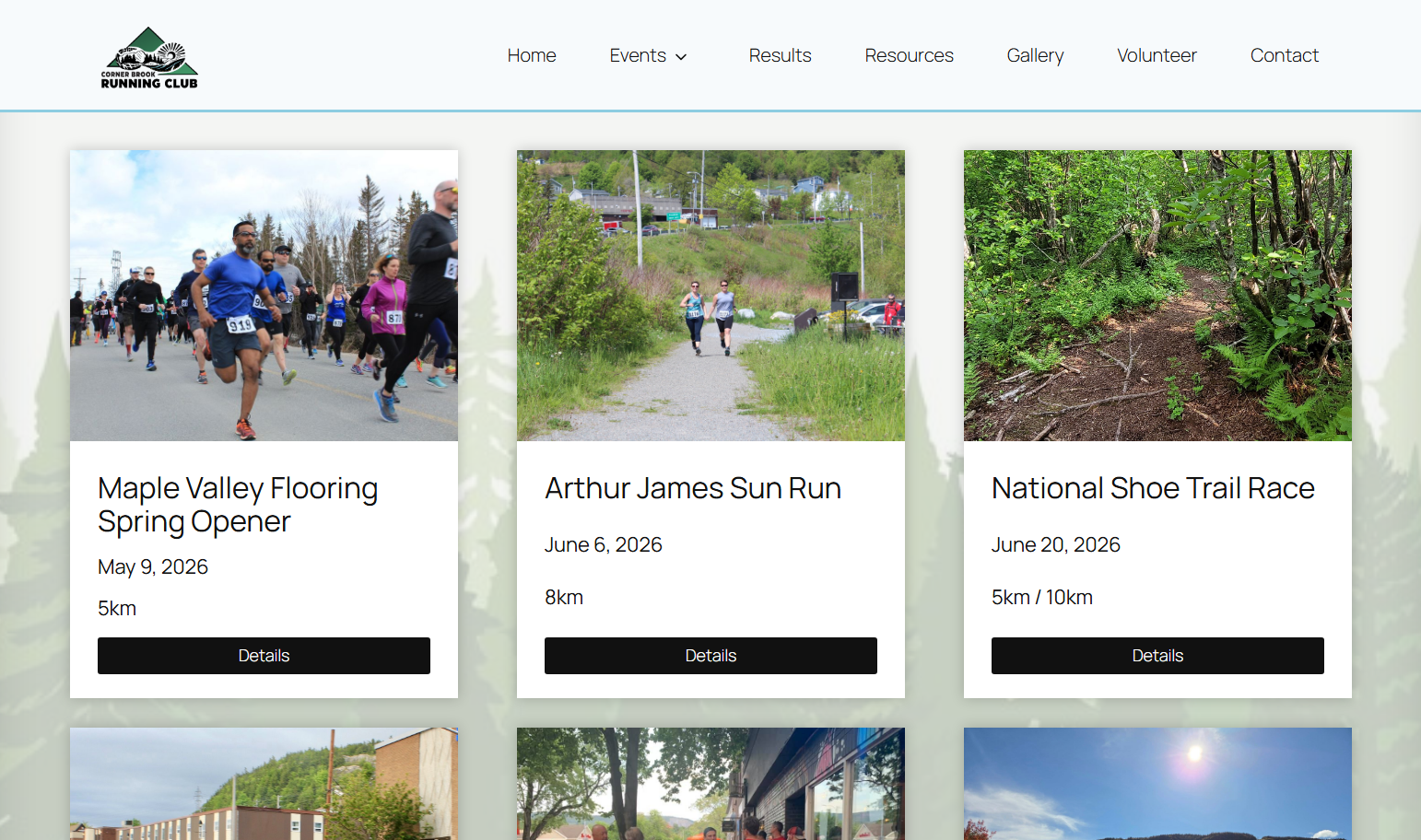
Task: Click the National Shoe Trail Race photo
Action: tap(1157, 296)
